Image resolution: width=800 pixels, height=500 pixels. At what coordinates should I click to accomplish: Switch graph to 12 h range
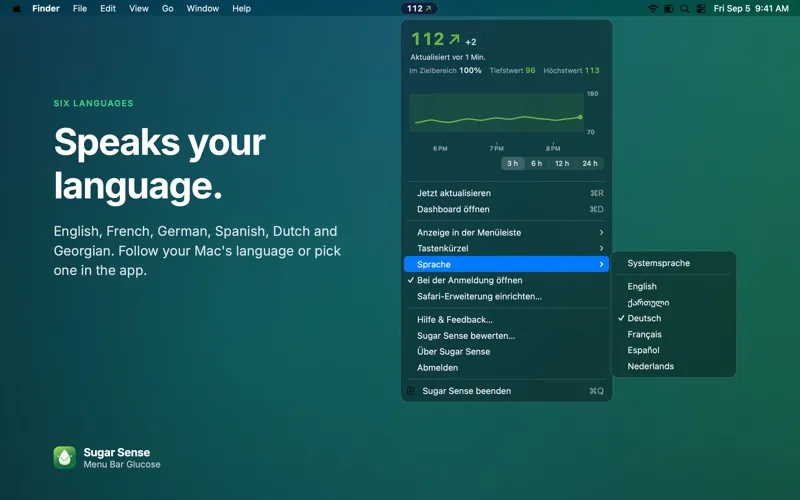click(x=562, y=163)
